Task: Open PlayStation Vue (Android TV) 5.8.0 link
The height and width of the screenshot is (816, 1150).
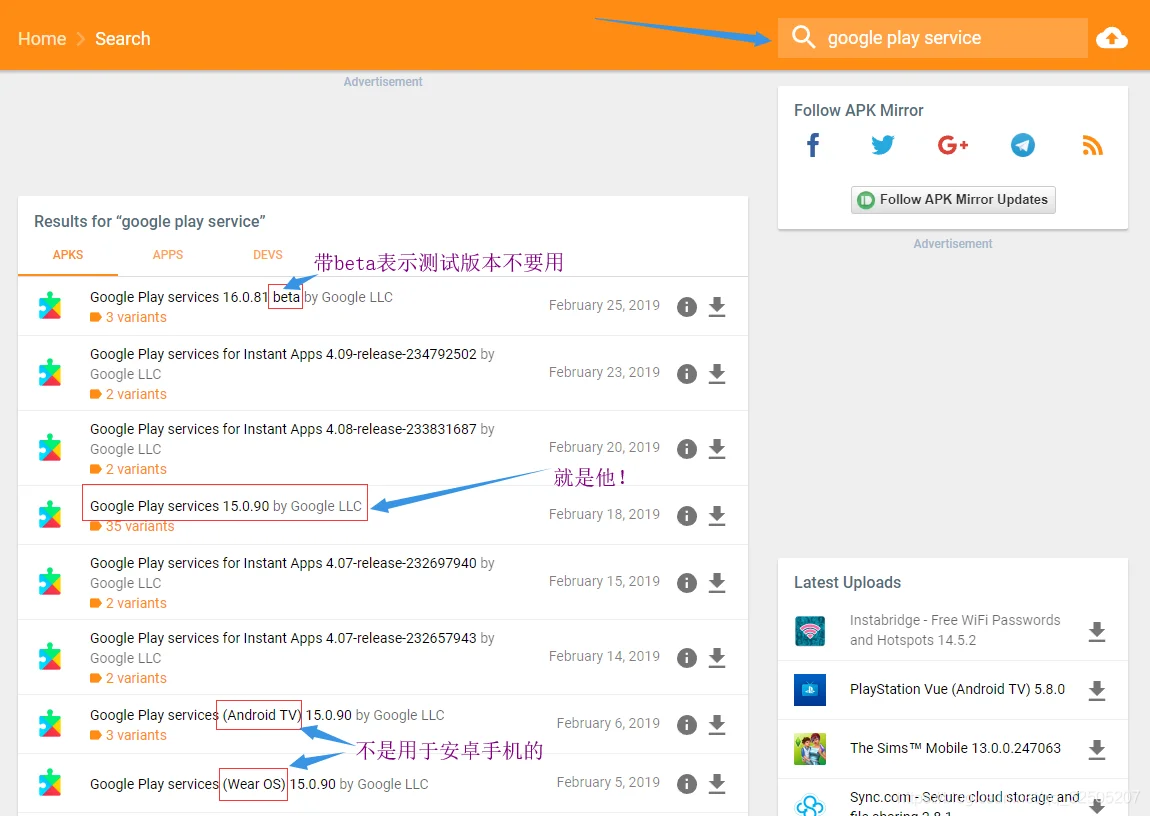Action: (957, 689)
